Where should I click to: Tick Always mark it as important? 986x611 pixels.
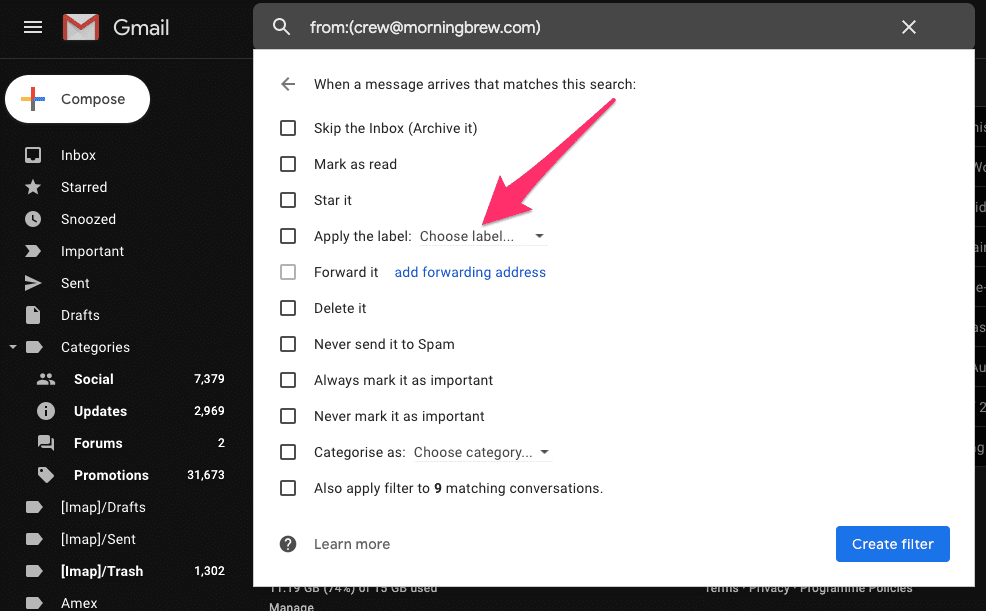pyautogui.click(x=288, y=380)
